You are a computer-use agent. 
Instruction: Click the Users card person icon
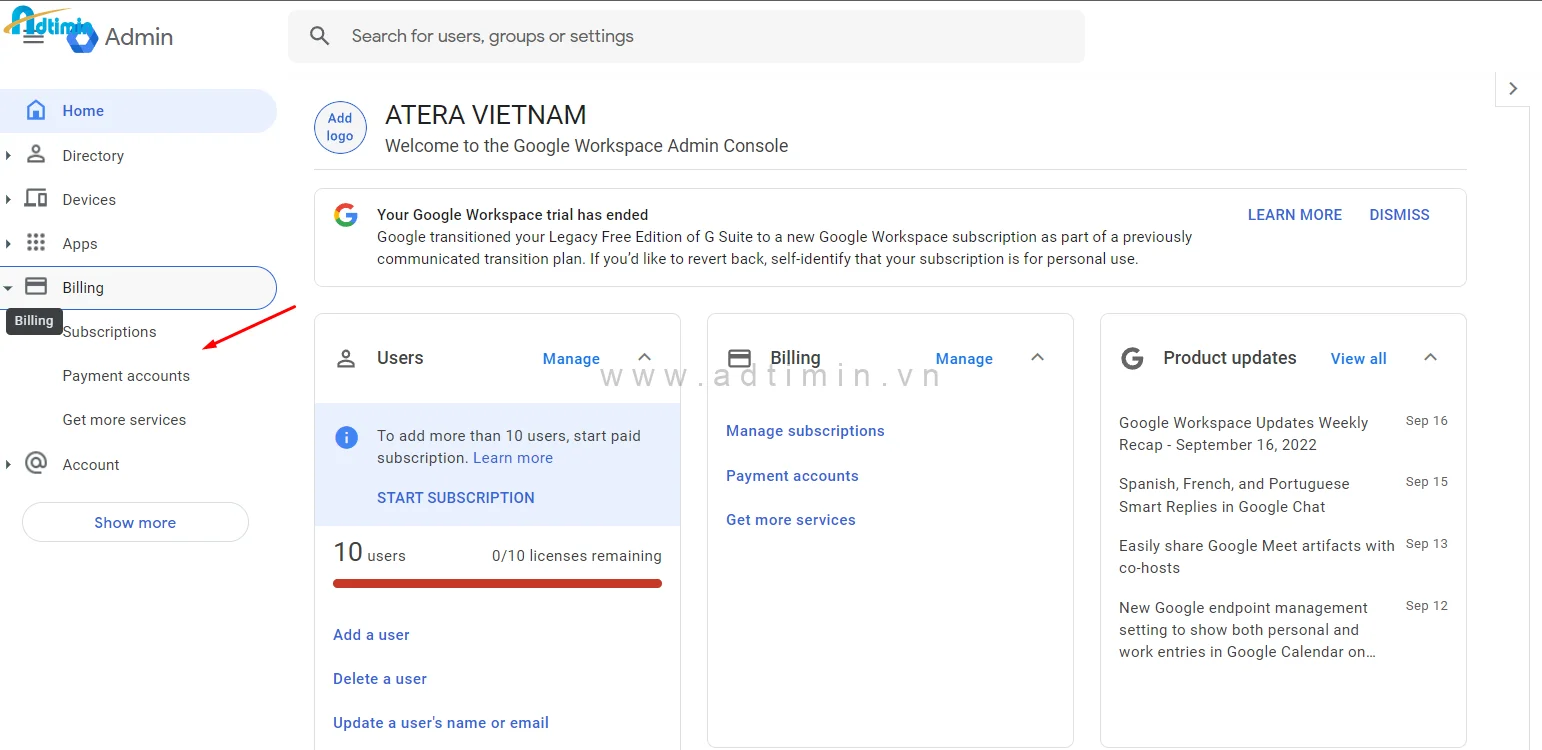pos(346,358)
